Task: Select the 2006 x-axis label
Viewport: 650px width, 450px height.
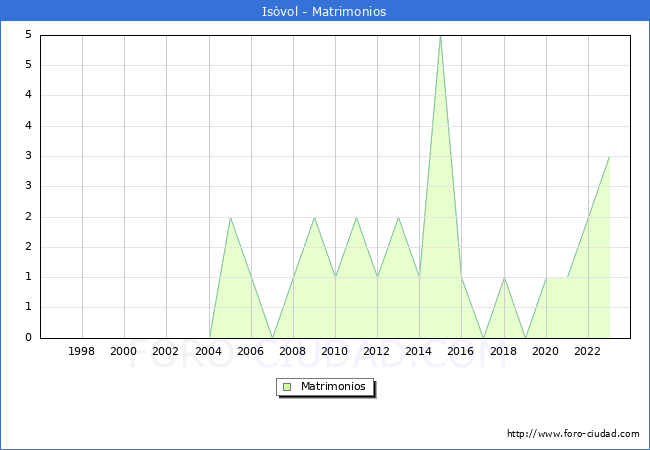Action: (250, 351)
